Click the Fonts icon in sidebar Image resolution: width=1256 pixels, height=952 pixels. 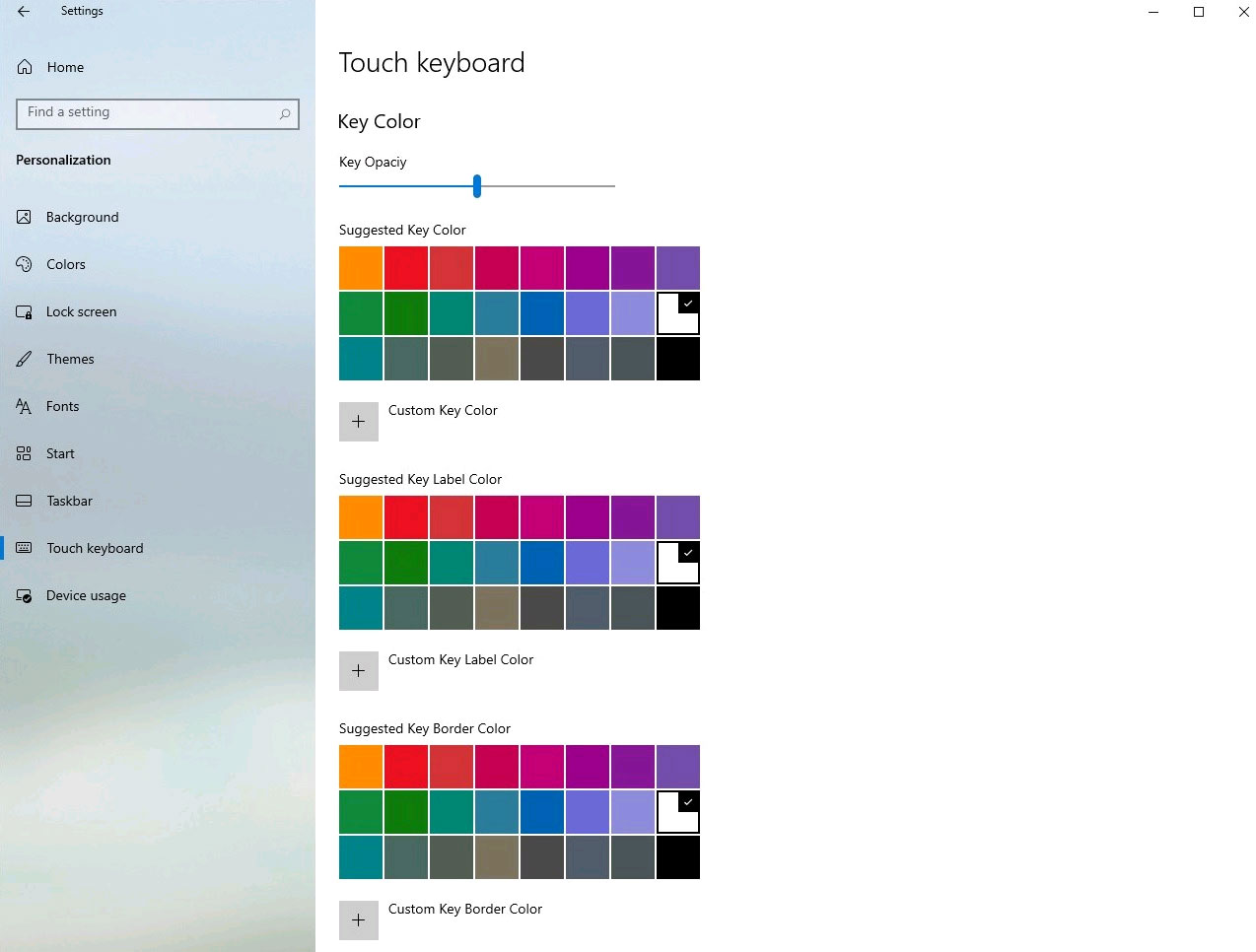[x=25, y=406]
